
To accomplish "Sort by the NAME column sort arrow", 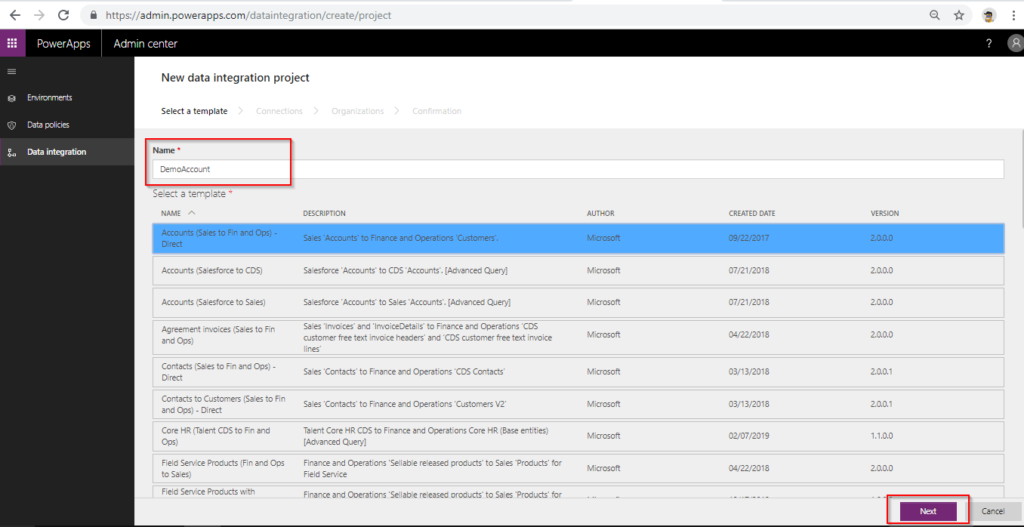I will click(x=191, y=213).
